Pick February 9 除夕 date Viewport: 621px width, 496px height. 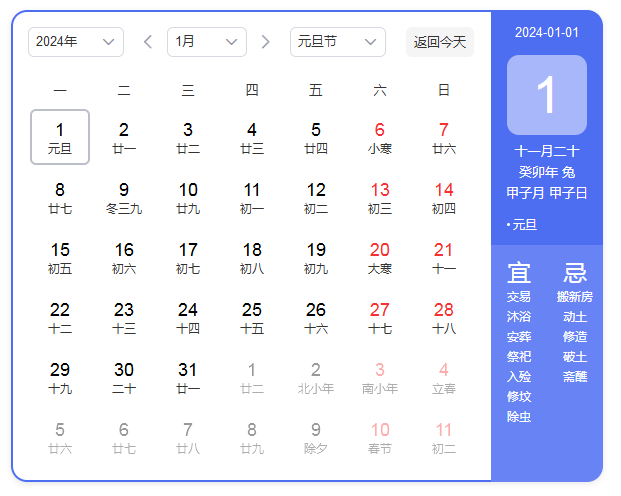coord(316,437)
